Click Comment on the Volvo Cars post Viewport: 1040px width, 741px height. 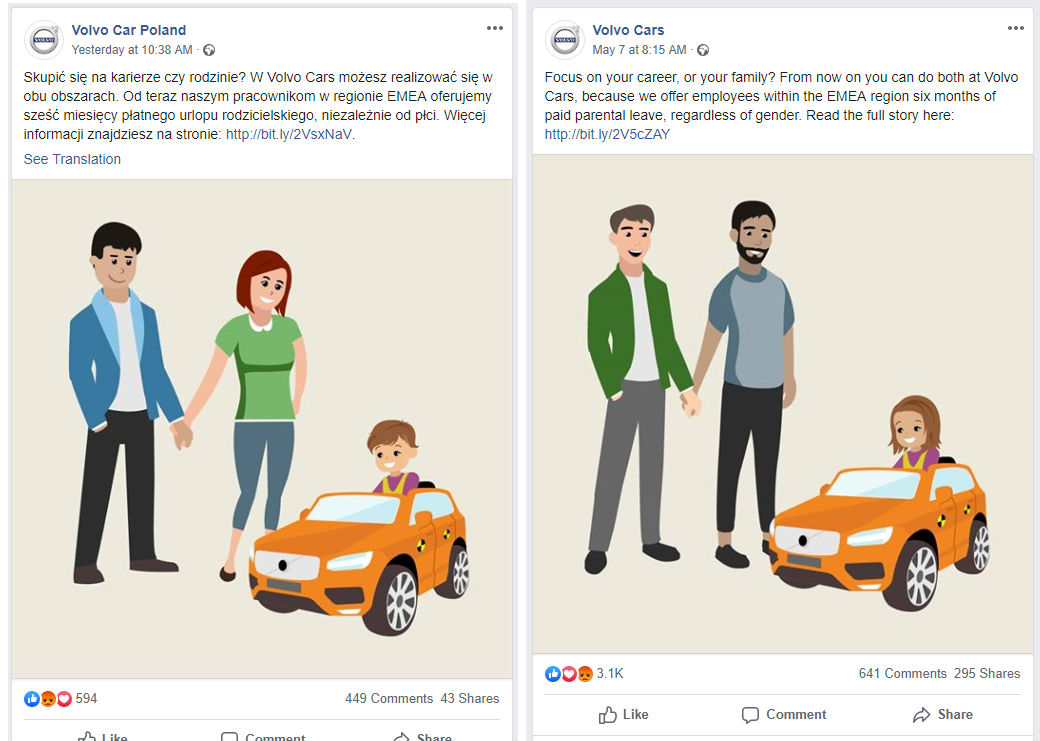point(784,714)
